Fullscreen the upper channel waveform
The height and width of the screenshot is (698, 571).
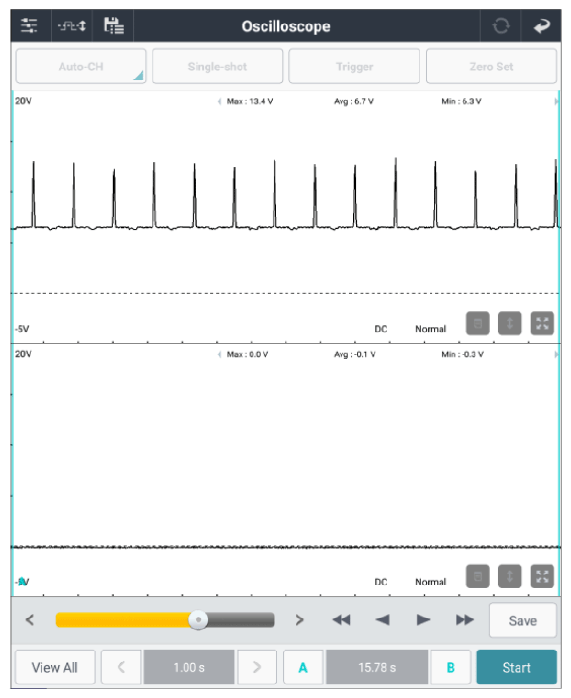click(x=542, y=324)
